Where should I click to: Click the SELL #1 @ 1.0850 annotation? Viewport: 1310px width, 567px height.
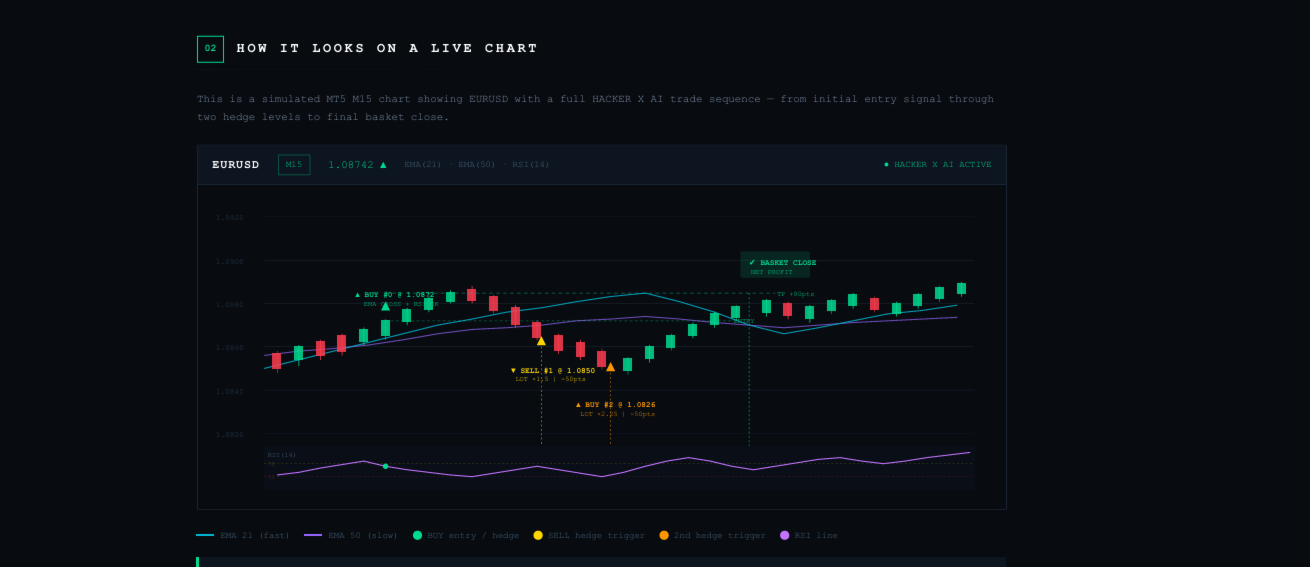point(553,371)
